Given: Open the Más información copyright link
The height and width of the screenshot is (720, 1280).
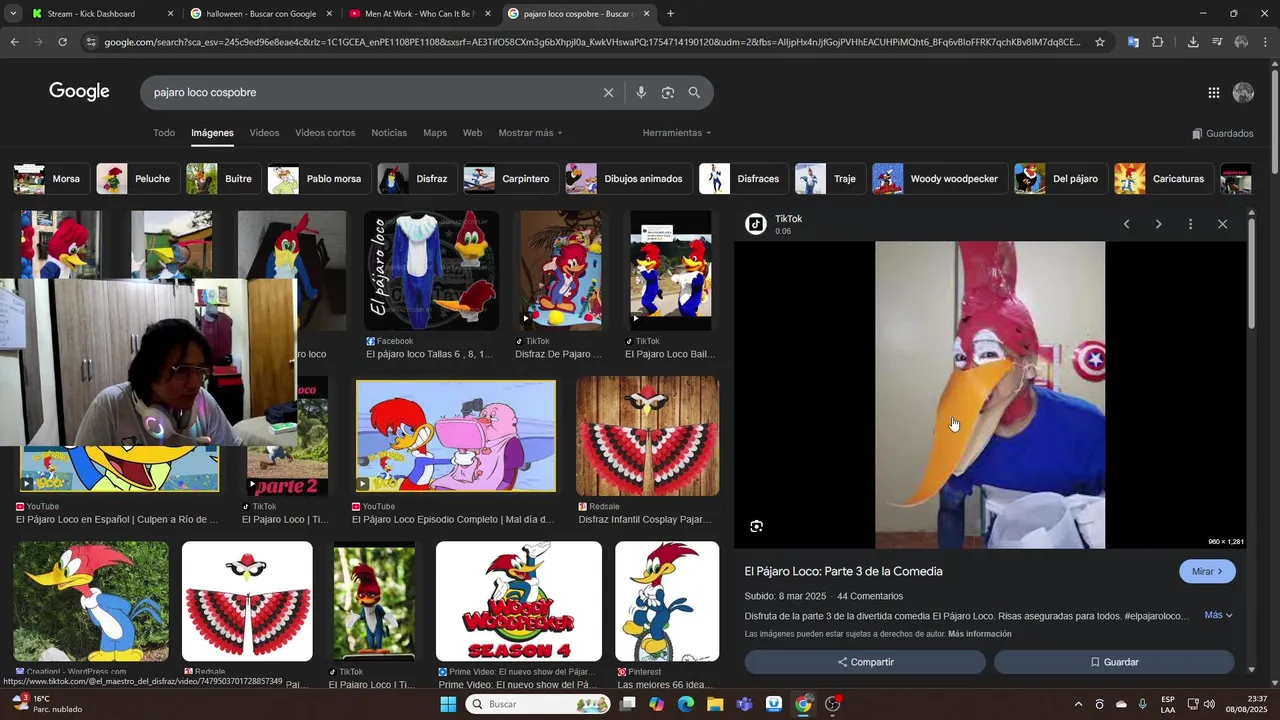Looking at the screenshot, I should coord(980,634).
